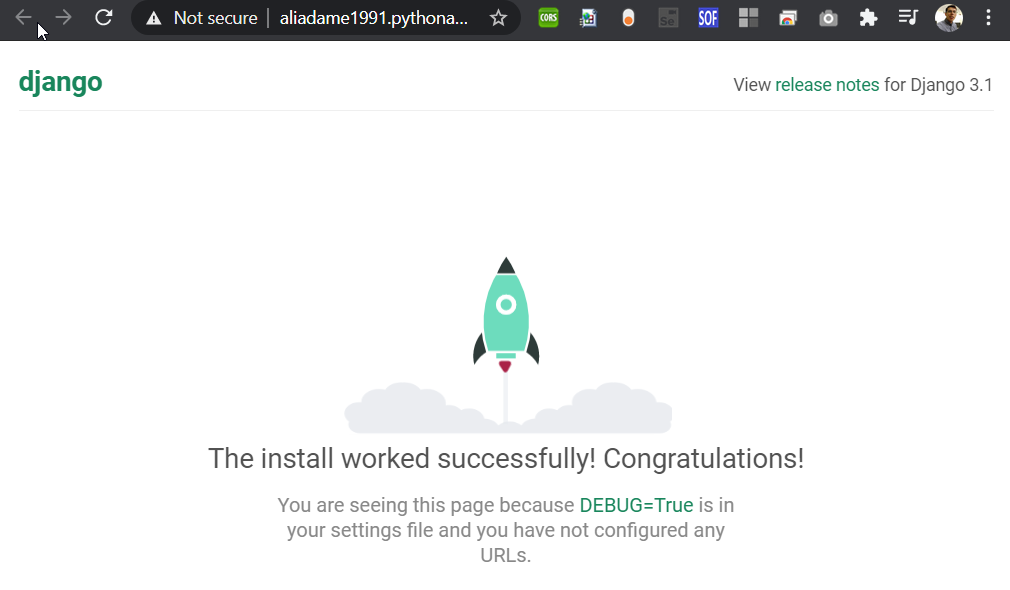Click the 'for Django 3.1' text
This screenshot has width=1010, height=590.
(x=938, y=84)
